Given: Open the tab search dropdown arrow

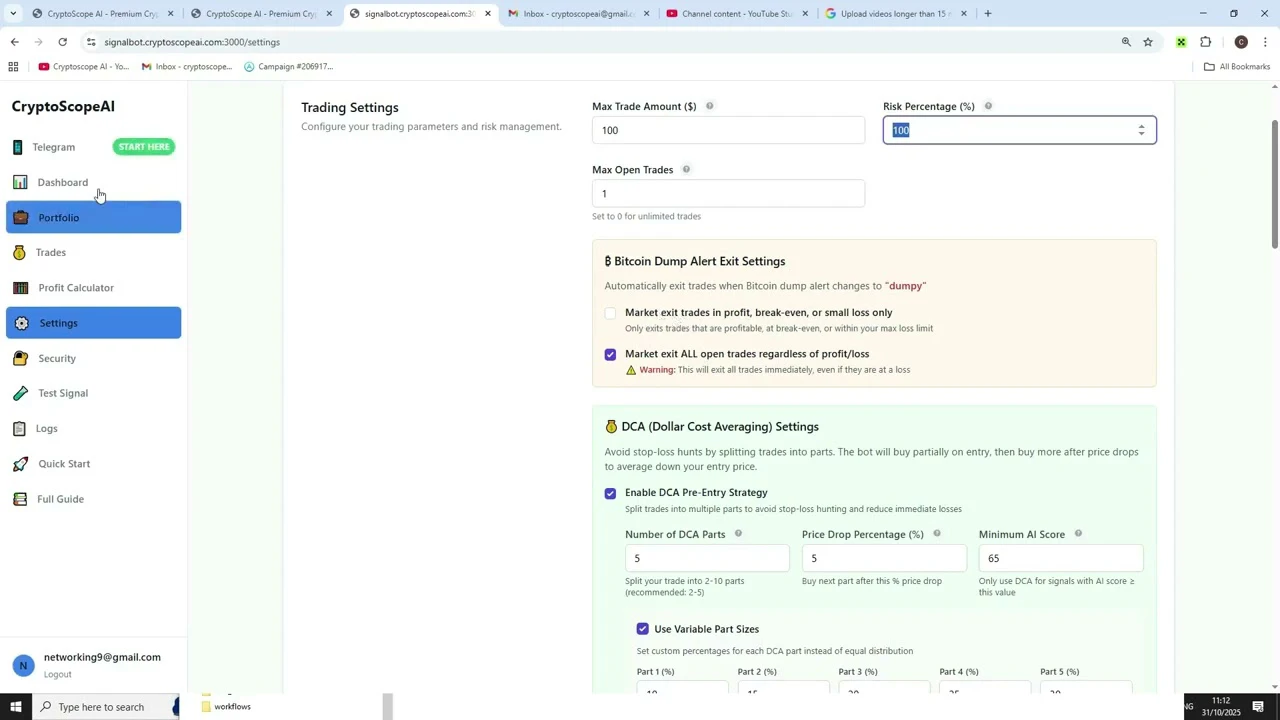Looking at the screenshot, I should [13, 14].
